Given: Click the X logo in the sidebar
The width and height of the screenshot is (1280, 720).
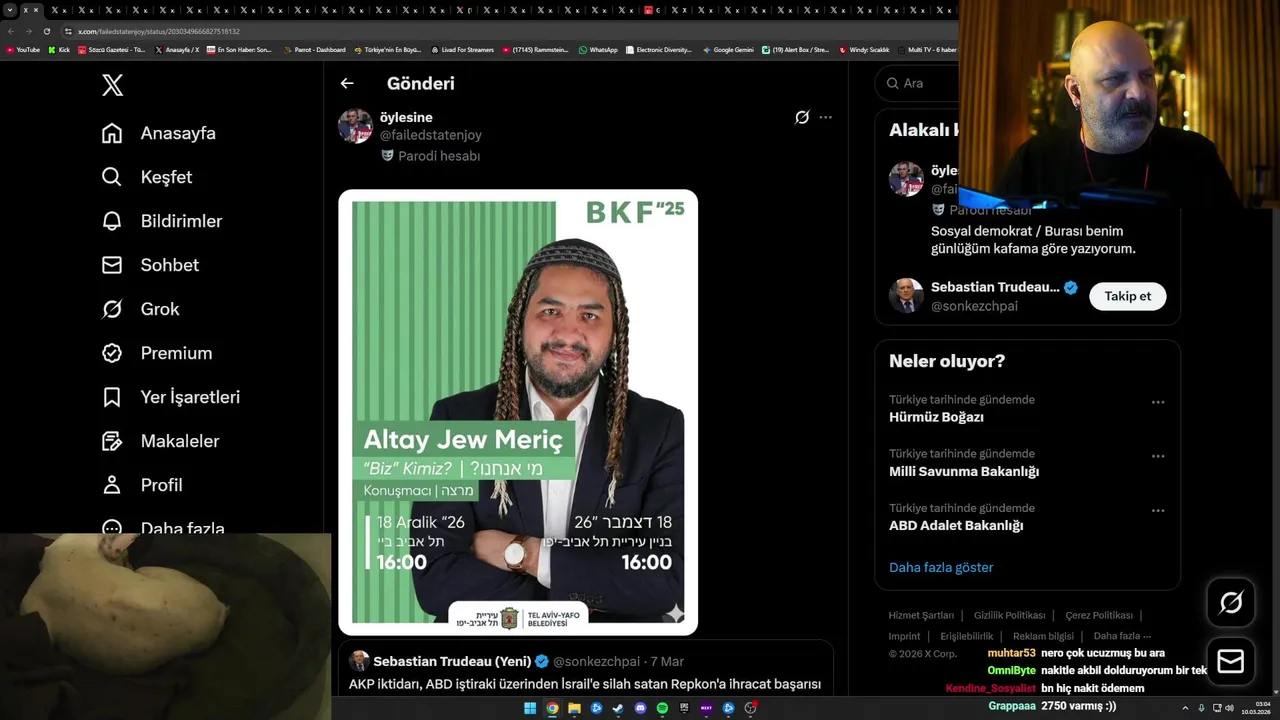Looking at the screenshot, I should coord(113,85).
